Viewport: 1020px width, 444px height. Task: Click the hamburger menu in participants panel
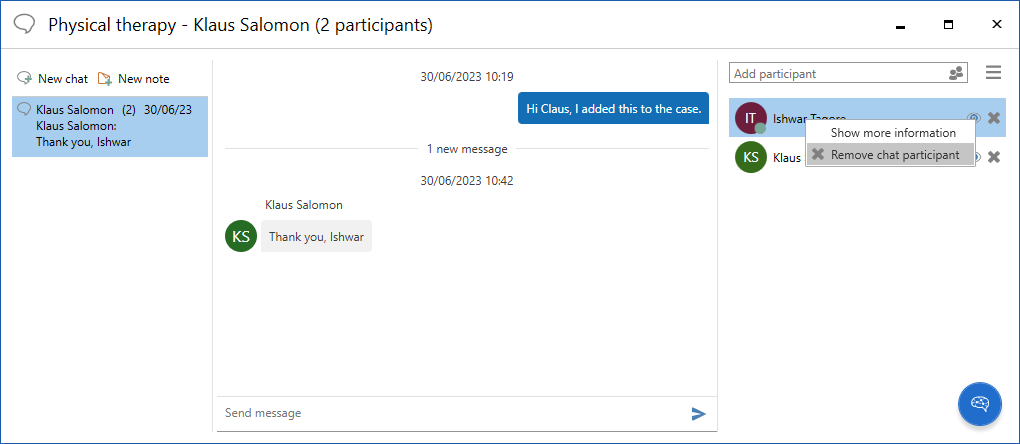(x=993, y=73)
